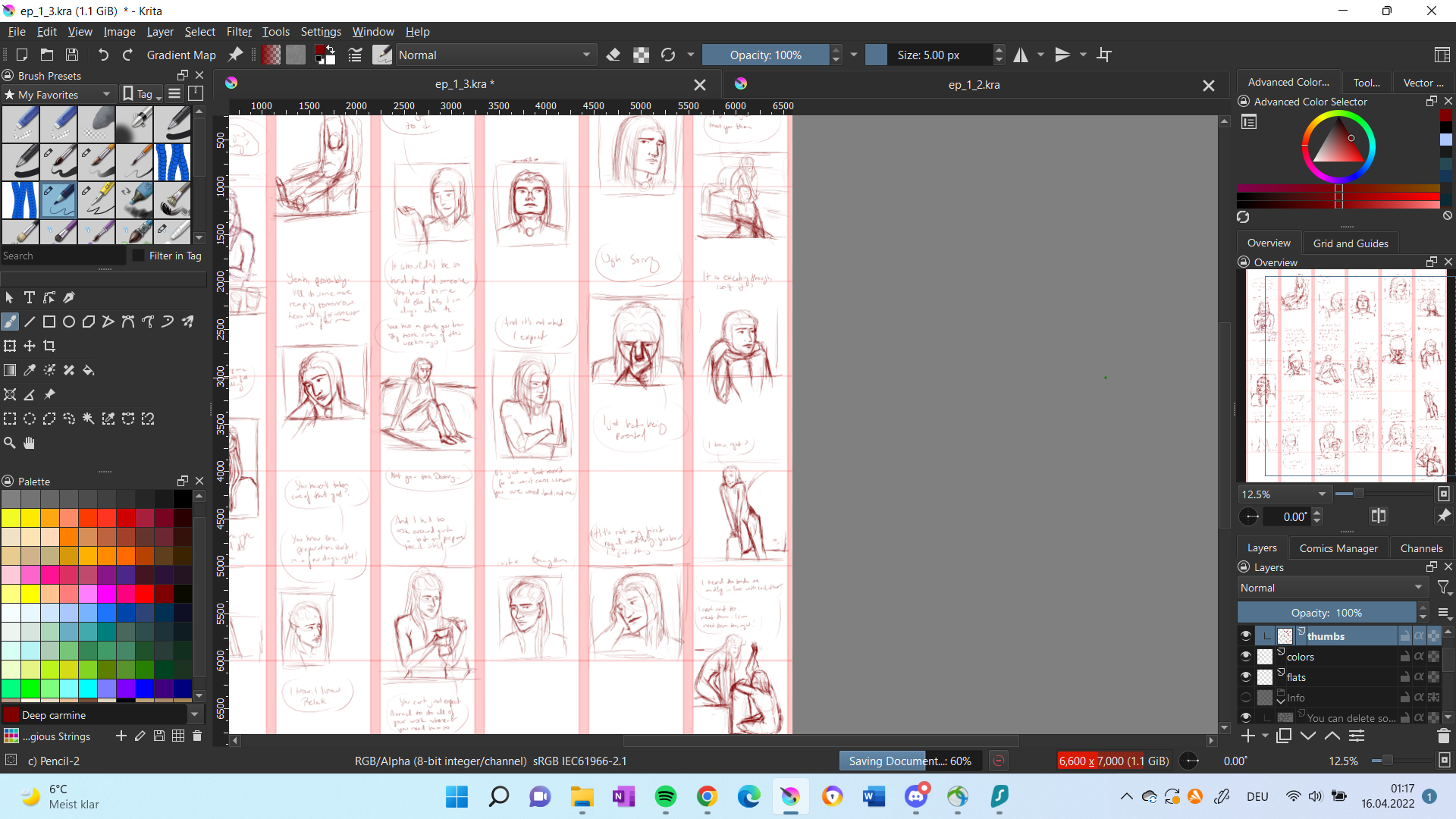Toggle visibility of colors layer

[1245, 656]
